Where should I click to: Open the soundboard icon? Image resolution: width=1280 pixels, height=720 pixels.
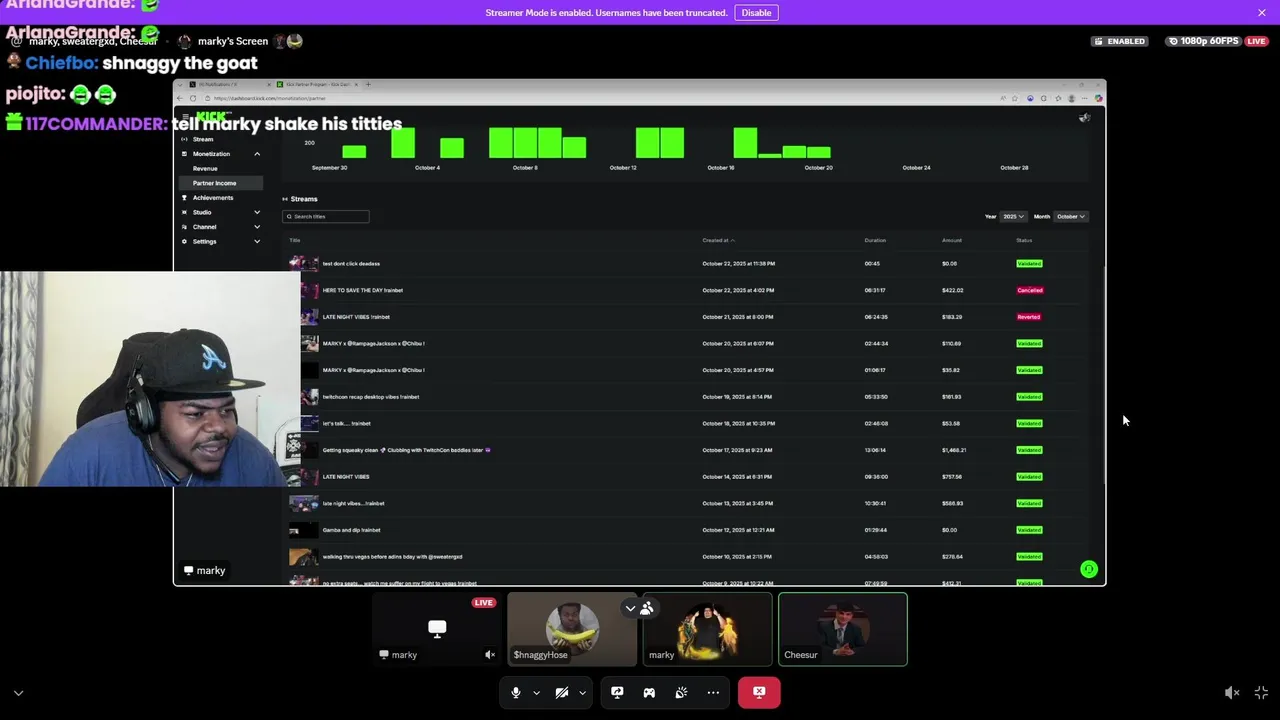point(681,692)
